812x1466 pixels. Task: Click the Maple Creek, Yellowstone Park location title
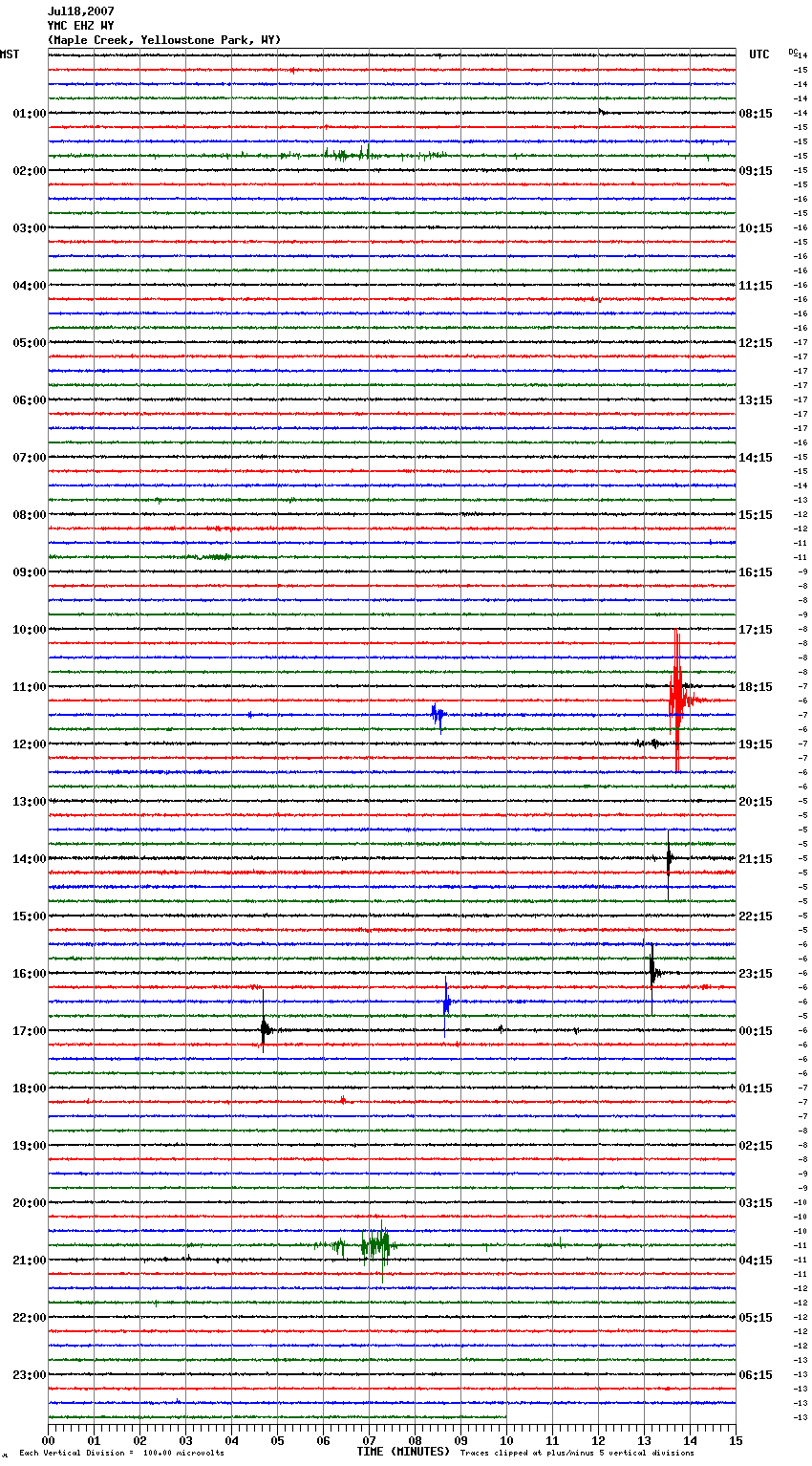point(164,40)
